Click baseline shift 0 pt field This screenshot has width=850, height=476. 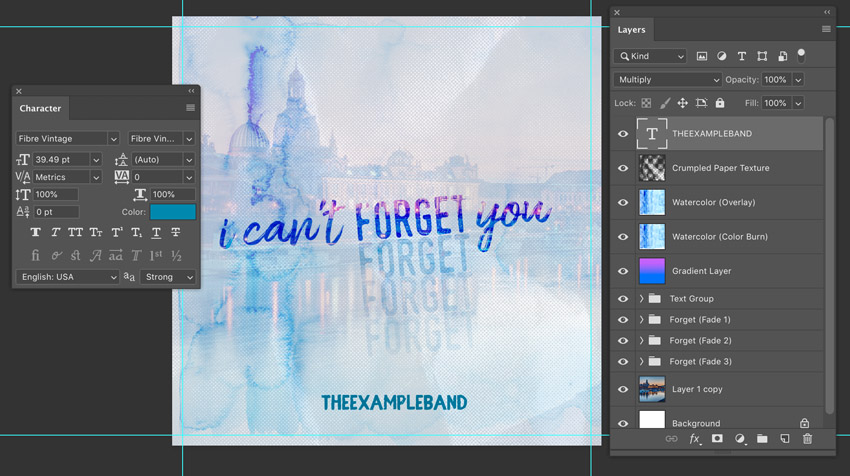56,212
